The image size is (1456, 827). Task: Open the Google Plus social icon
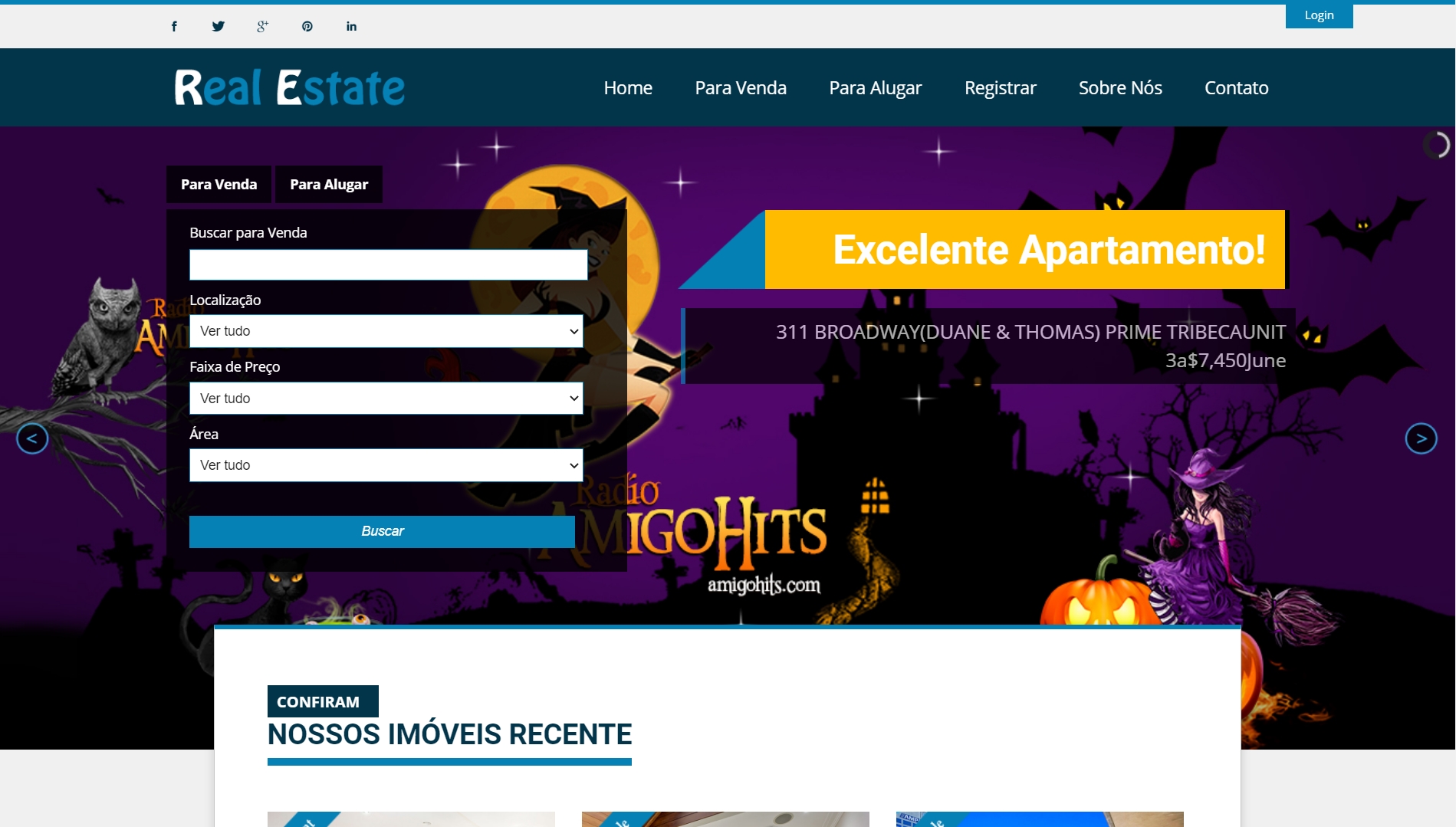pos(262,27)
